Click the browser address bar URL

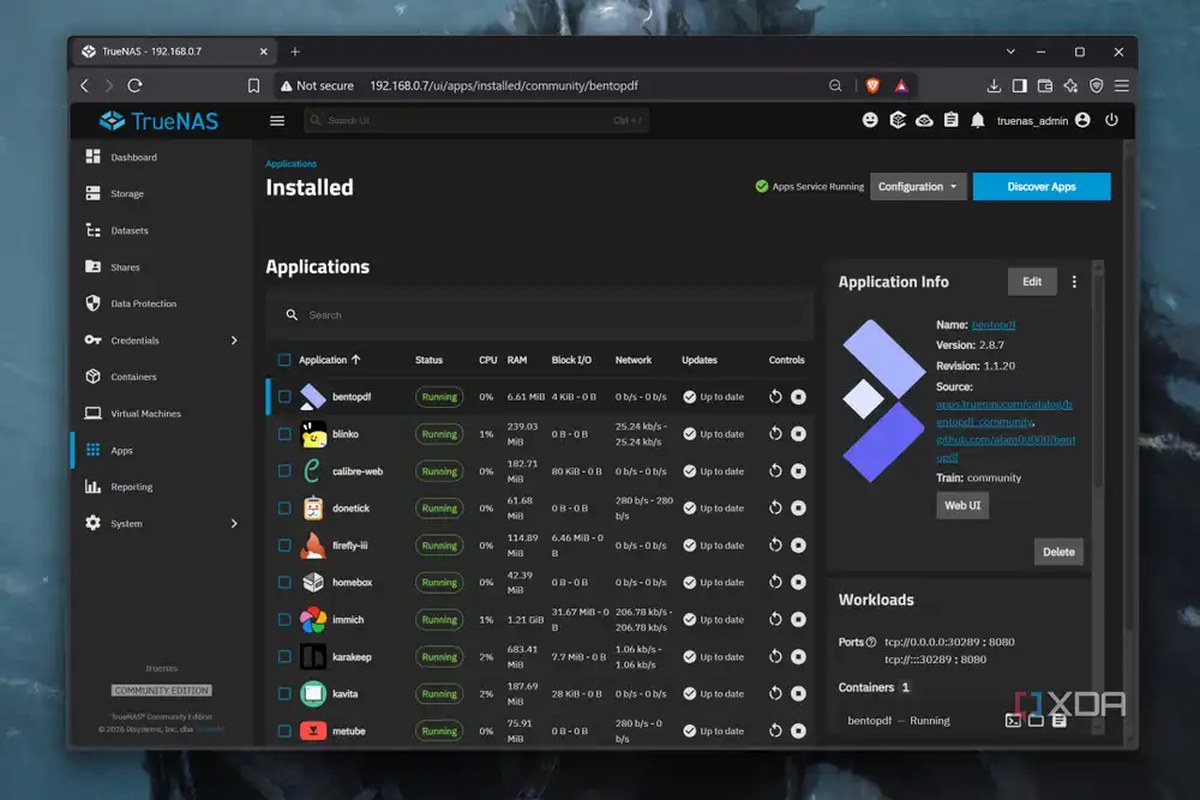point(504,86)
